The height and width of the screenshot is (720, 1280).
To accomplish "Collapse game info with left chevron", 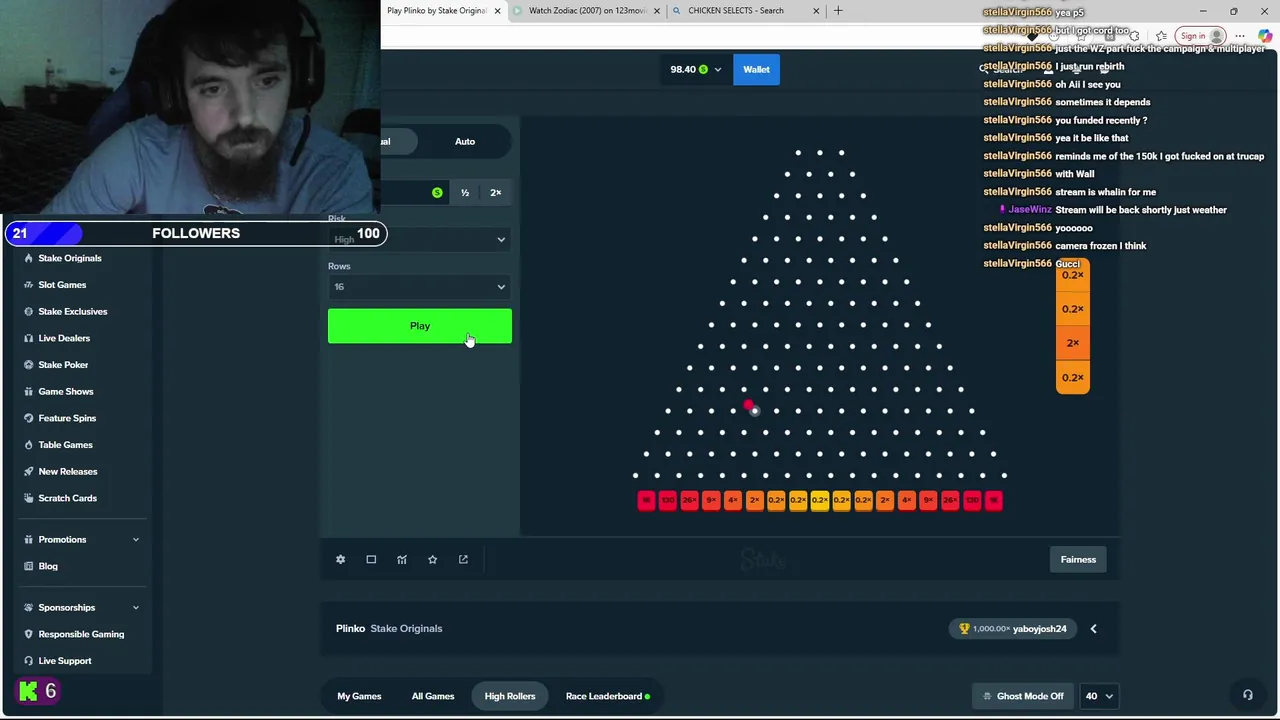I will pos(1093,629).
